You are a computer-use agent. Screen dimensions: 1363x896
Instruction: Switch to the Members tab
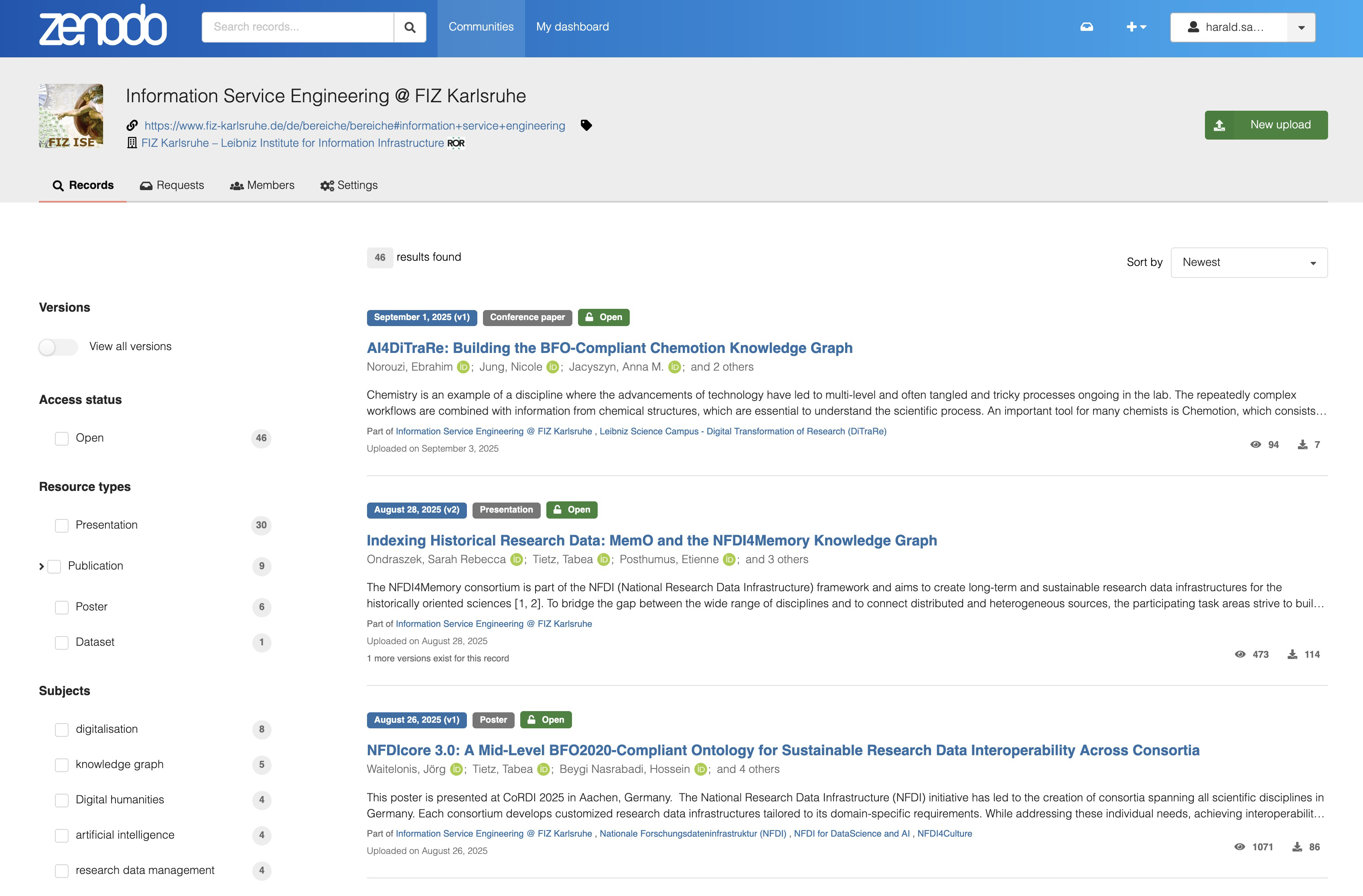262,186
